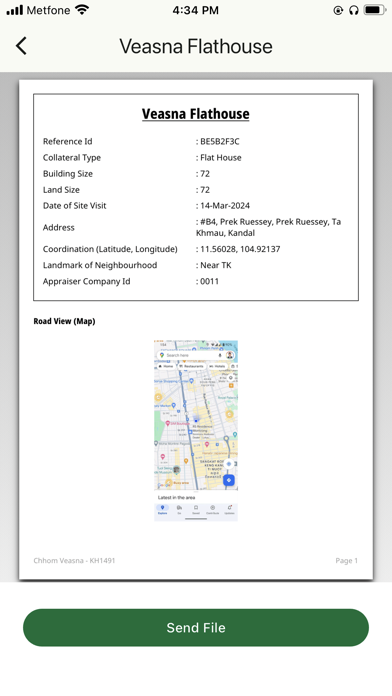Tap the Landmark of Neighbourhood label
The width and height of the screenshot is (392, 696).
click(100, 265)
